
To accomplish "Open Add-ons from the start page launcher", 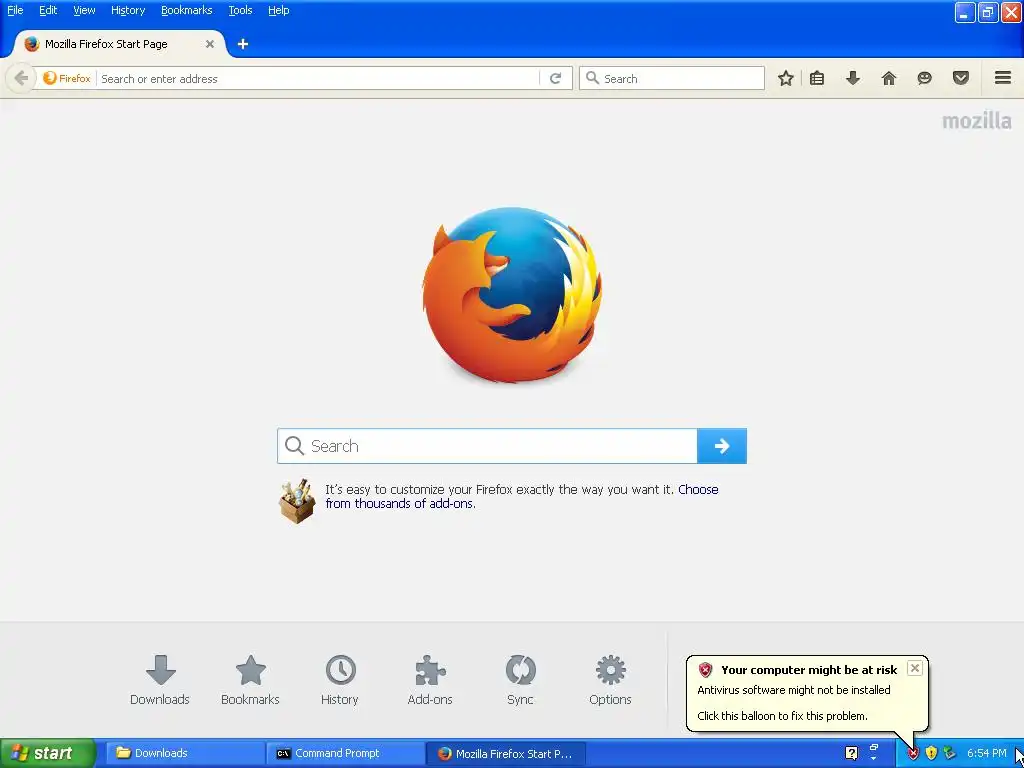I will click(x=430, y=680).
